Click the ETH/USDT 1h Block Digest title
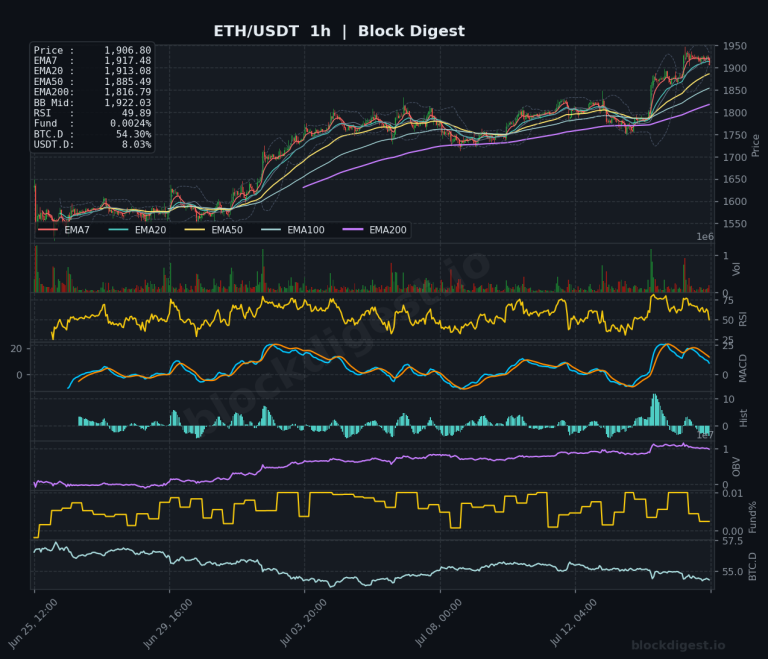This screenshot has width=768, height=659. [x=339, y=31]
